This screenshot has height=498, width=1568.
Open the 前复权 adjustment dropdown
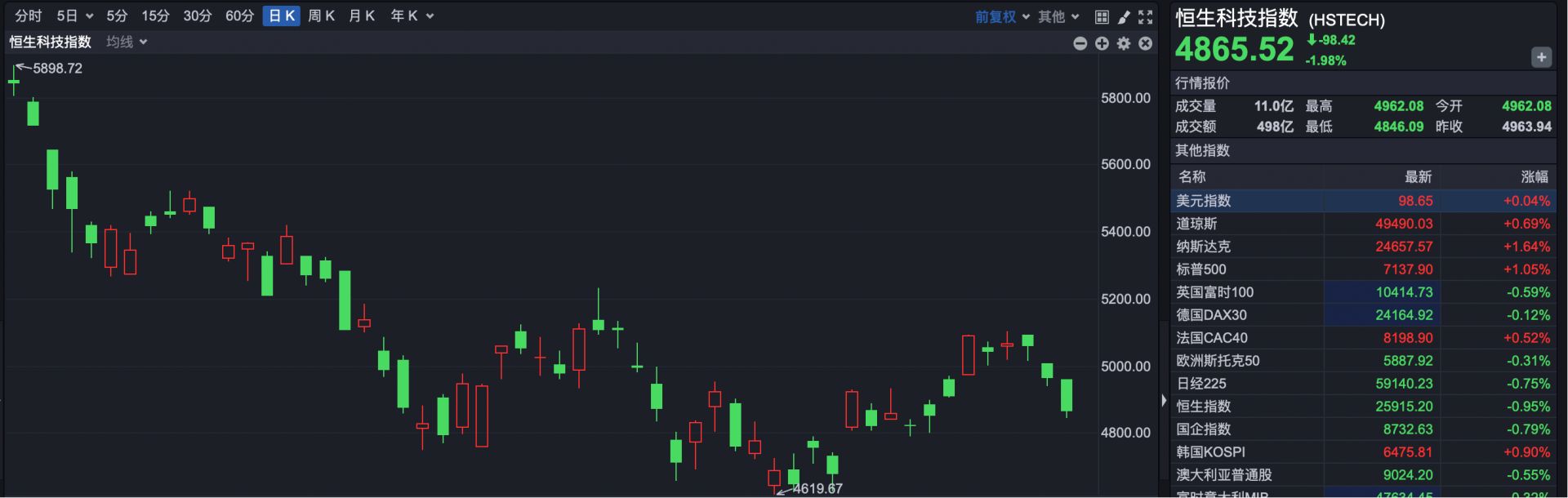1002,16
